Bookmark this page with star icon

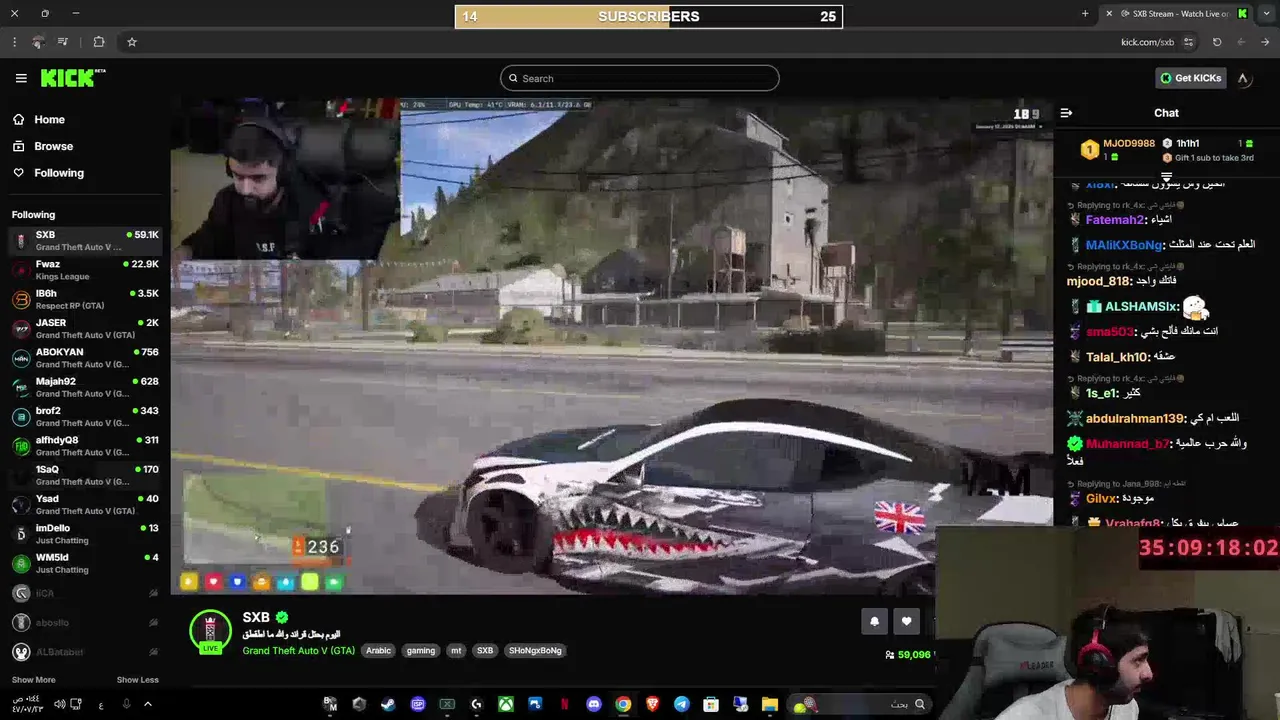[x=131, y=42]
